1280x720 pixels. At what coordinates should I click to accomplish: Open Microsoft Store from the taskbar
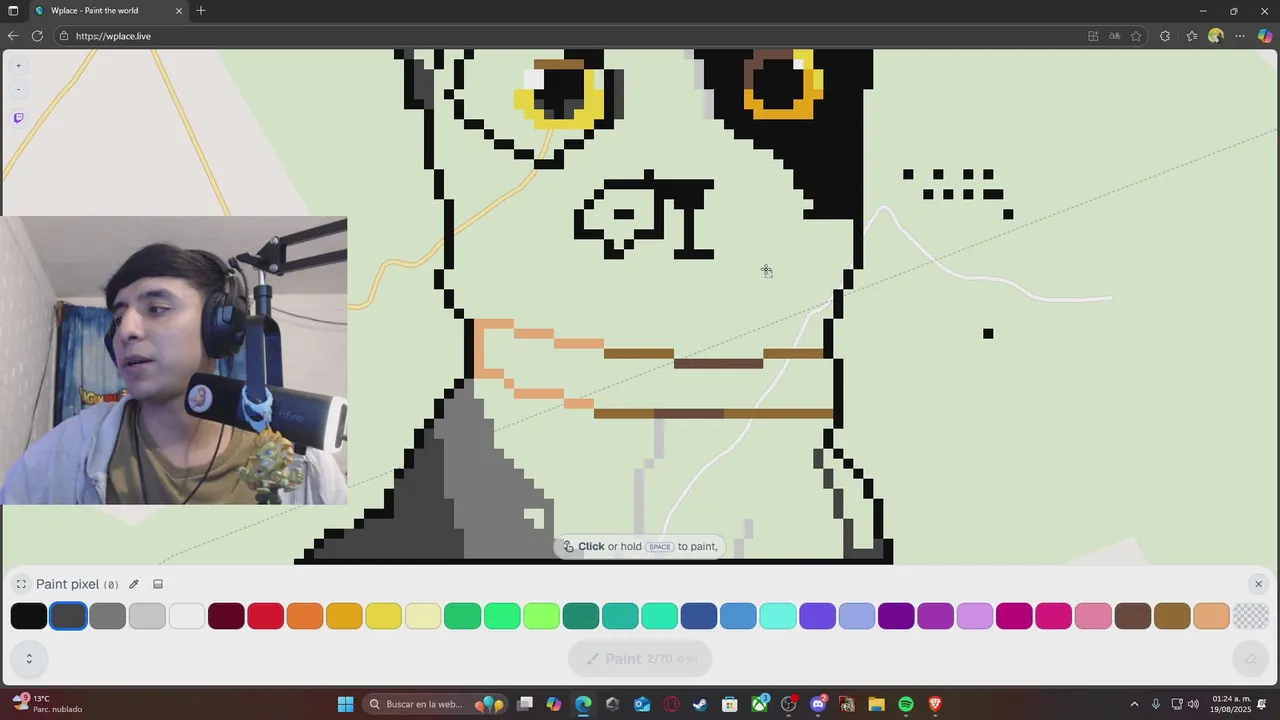coord(730,704)
